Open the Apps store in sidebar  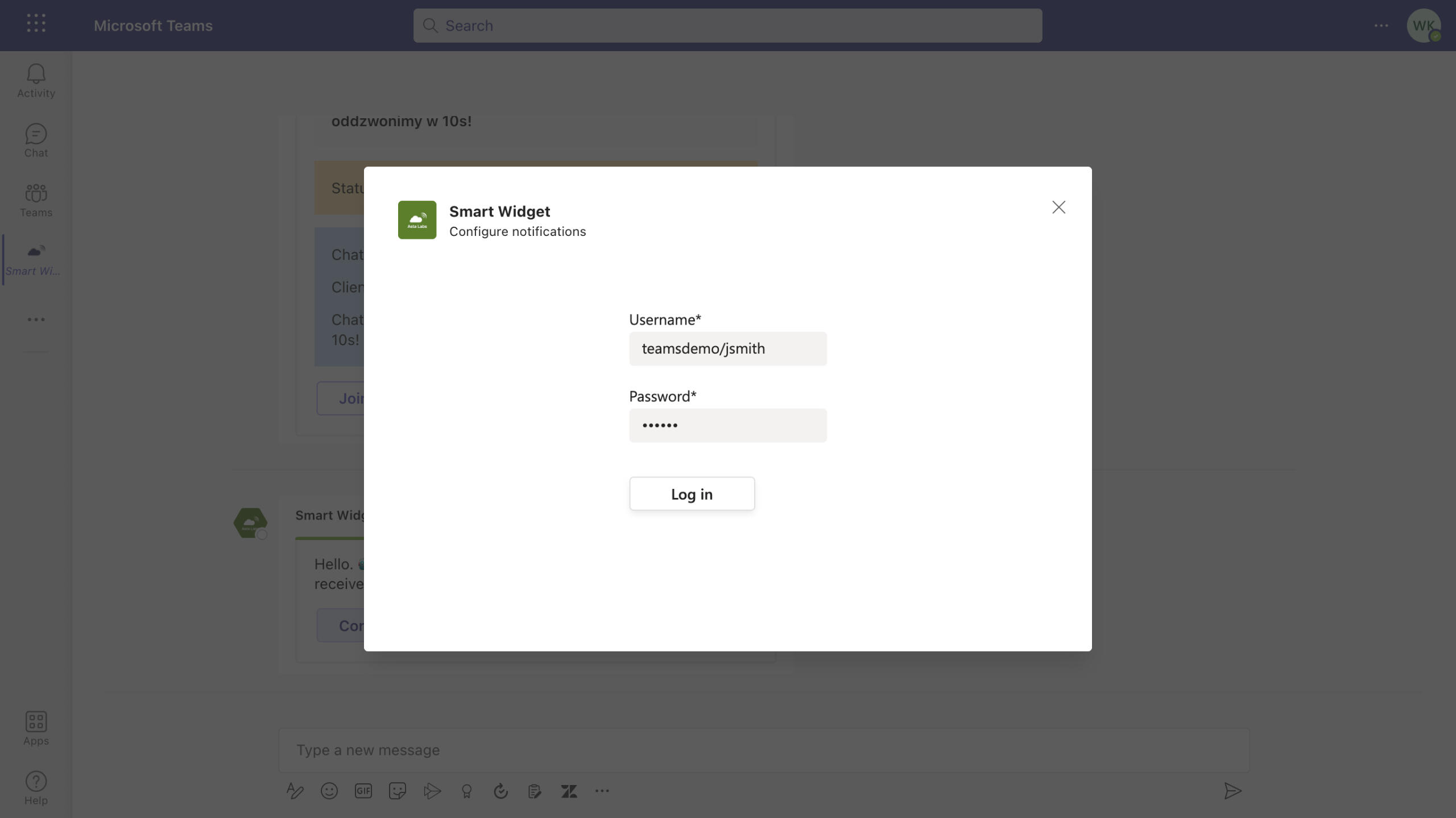coord(36,728)
